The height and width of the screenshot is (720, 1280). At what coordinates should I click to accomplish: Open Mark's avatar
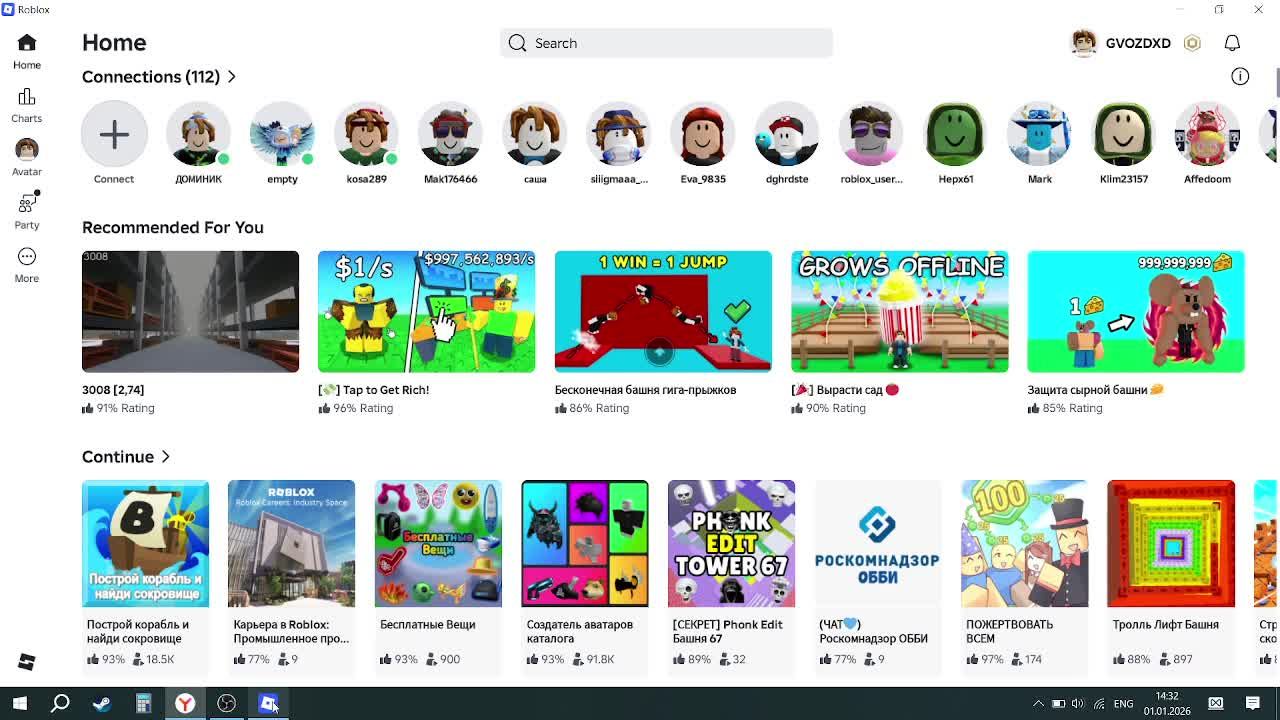pyautogui.click(x=1040, y=134)
